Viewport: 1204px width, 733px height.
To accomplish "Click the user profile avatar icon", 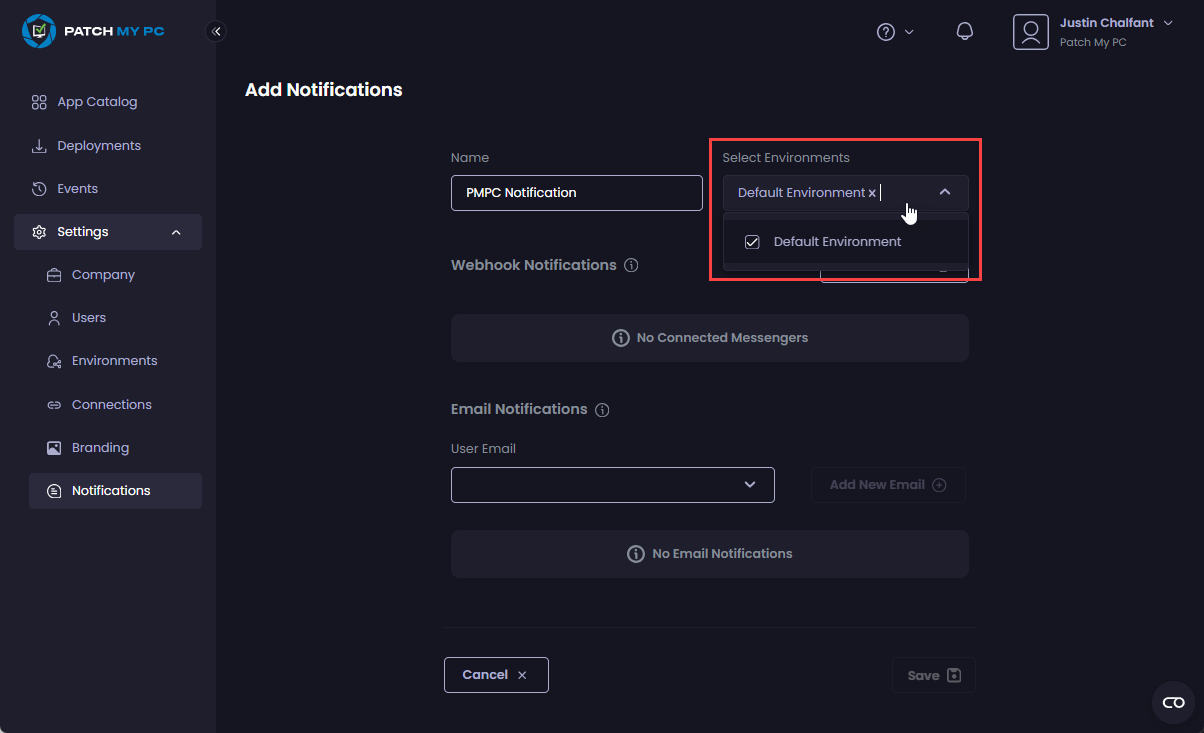I will tap(1030, 32).
